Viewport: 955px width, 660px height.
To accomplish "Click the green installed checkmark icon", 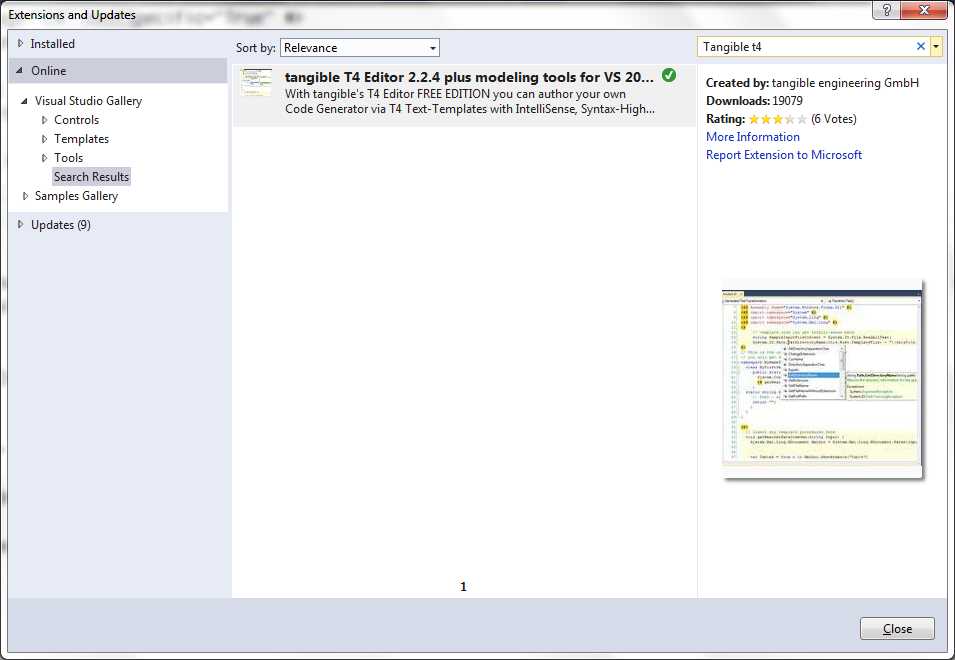I will click(x=669, y=75).
